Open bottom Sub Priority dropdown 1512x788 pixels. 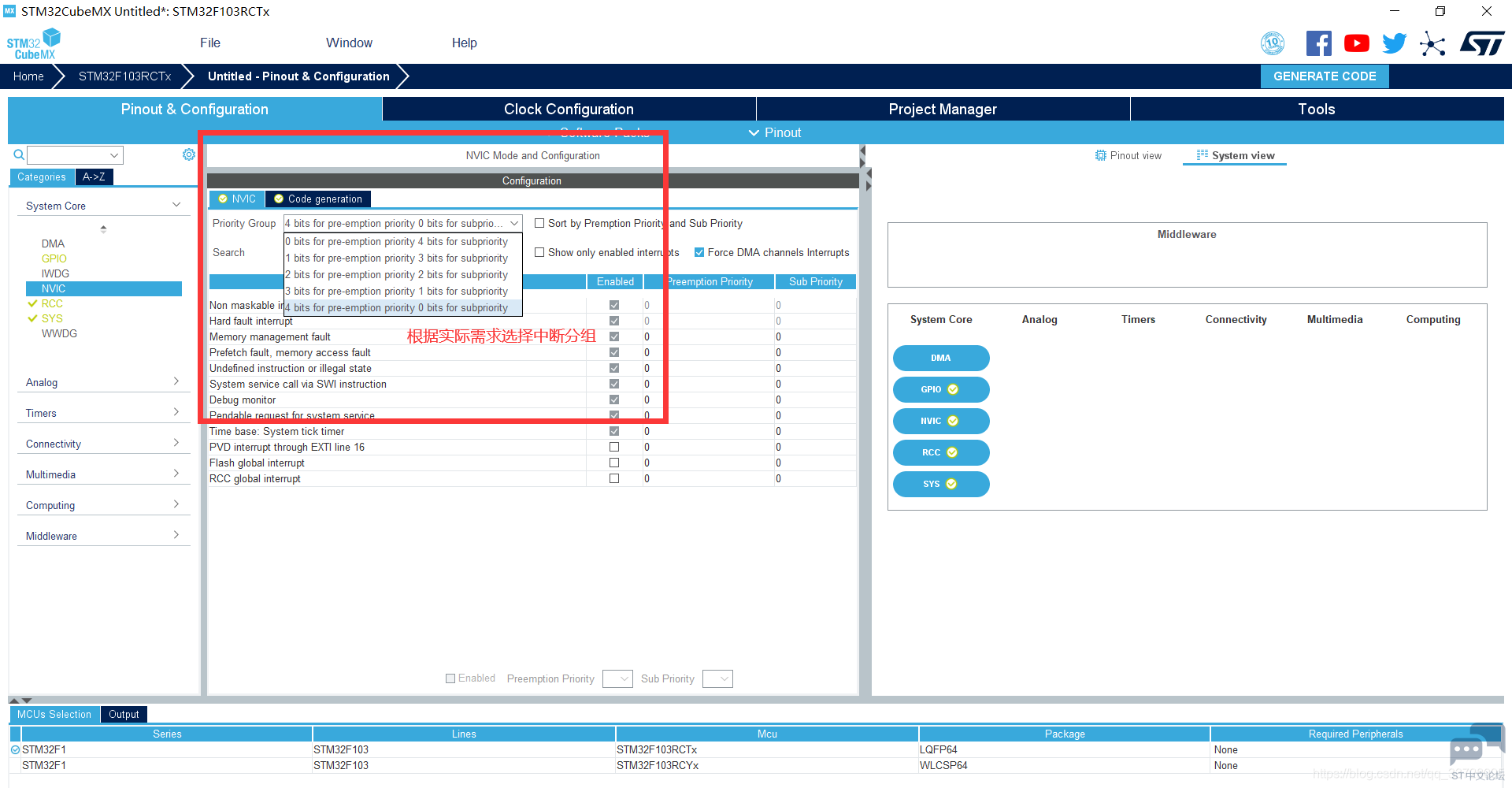pyautogui.click(x=717, y=678)
